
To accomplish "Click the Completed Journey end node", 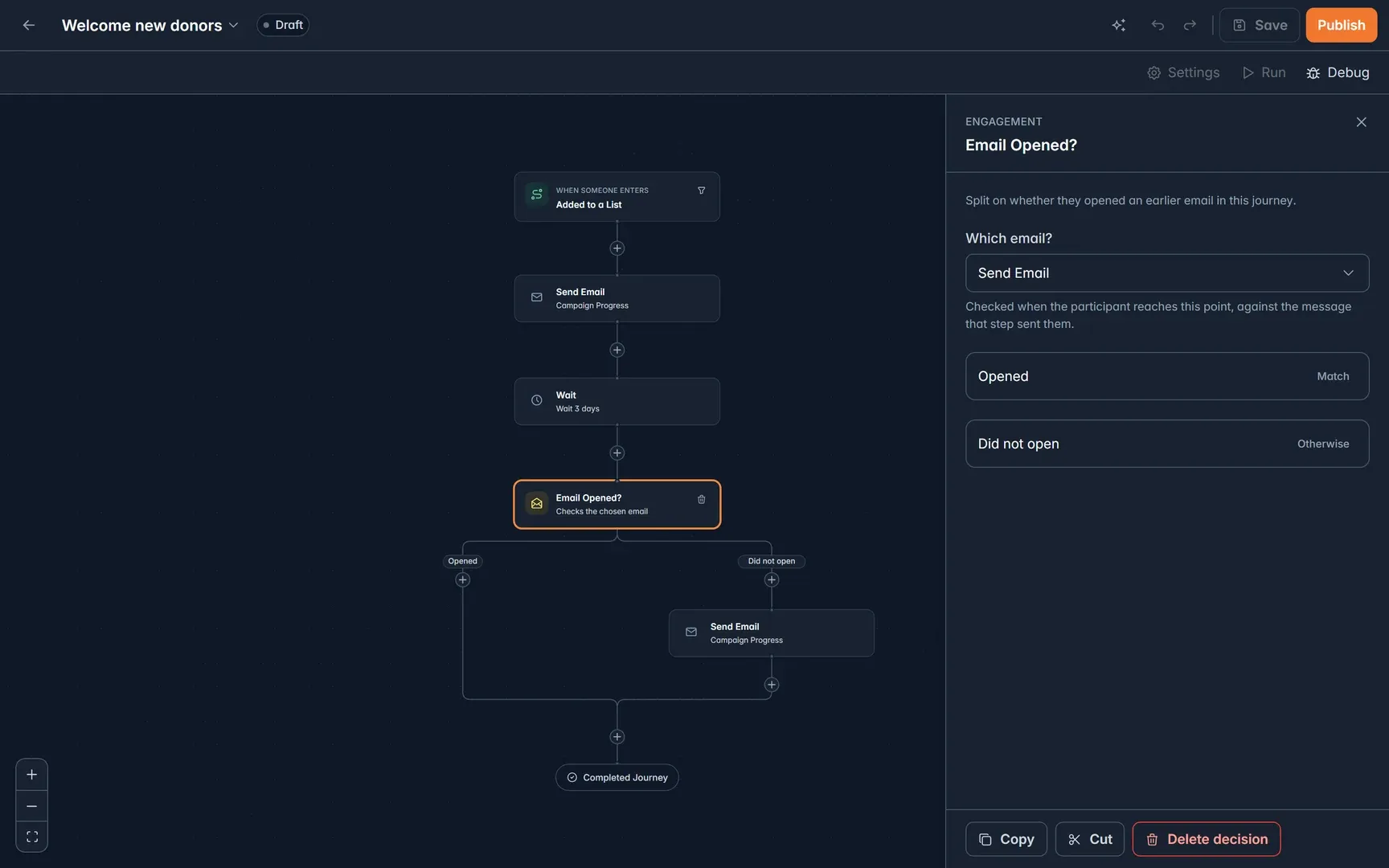I will tap(617, 777).
